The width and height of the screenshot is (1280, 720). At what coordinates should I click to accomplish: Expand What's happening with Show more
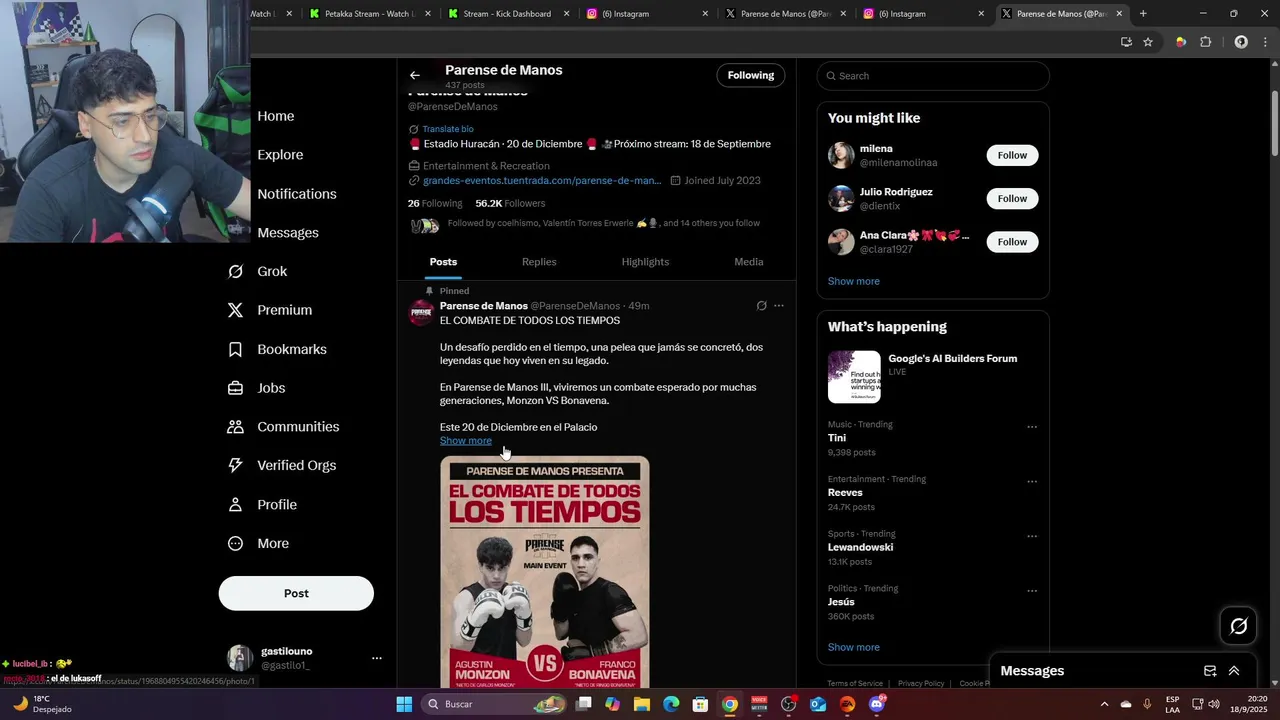coord(854,647)
